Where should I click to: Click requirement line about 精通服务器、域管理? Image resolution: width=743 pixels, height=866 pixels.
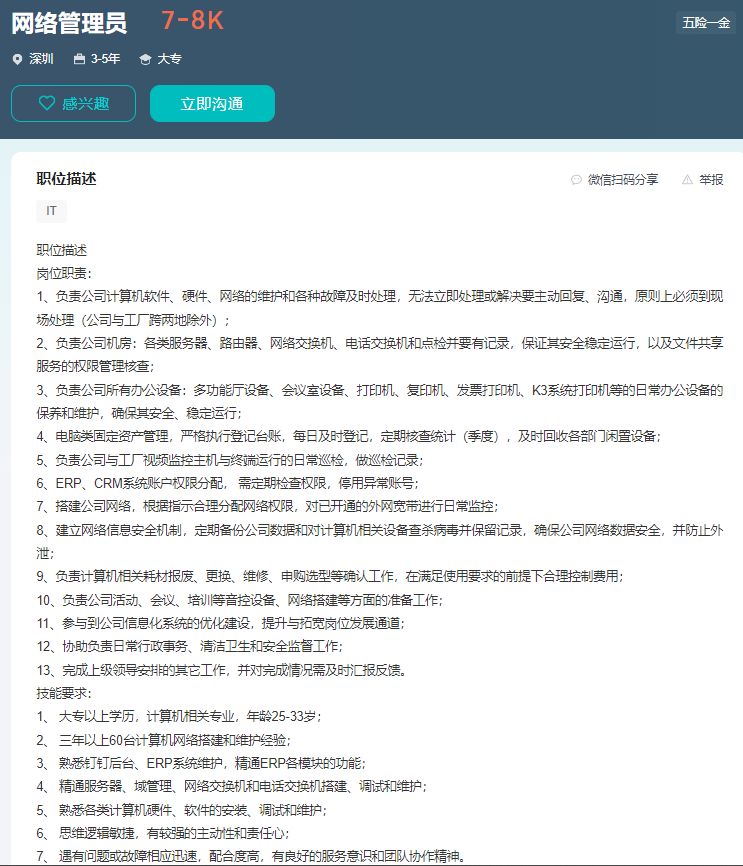pos(231,786)
